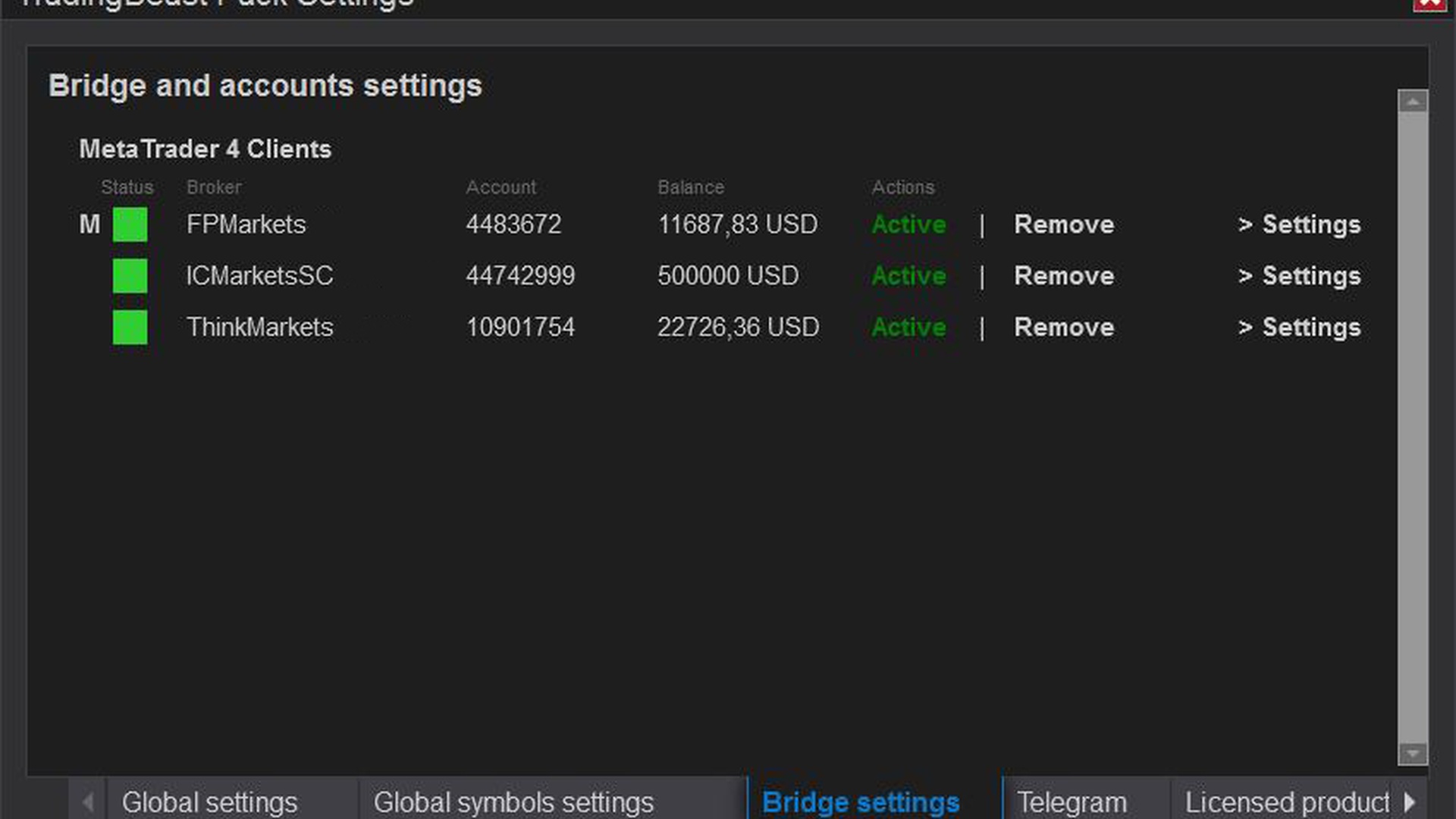Close the settings window with red X
1456x819 pixels.
pos(1430,5)
